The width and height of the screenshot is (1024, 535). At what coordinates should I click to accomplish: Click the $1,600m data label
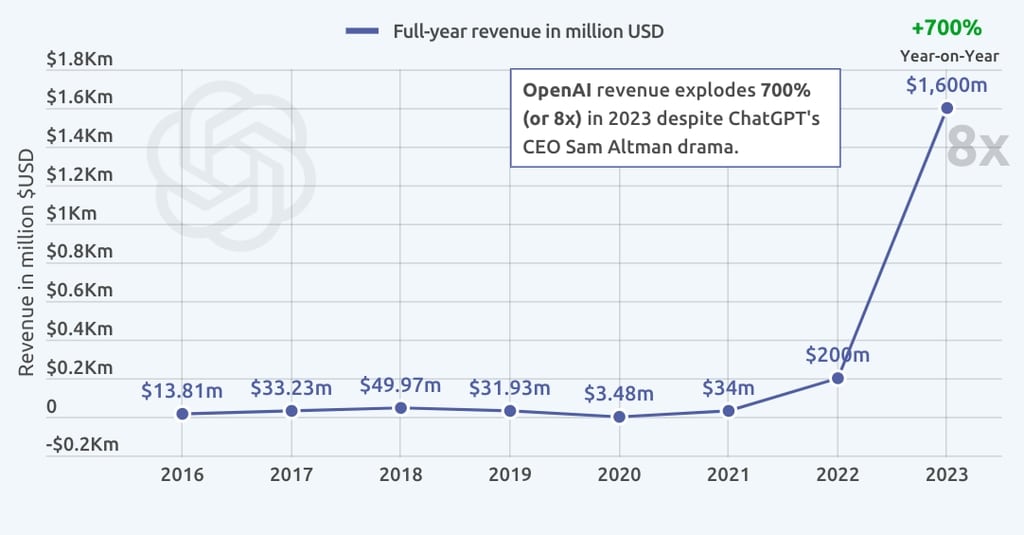(946, 85)
